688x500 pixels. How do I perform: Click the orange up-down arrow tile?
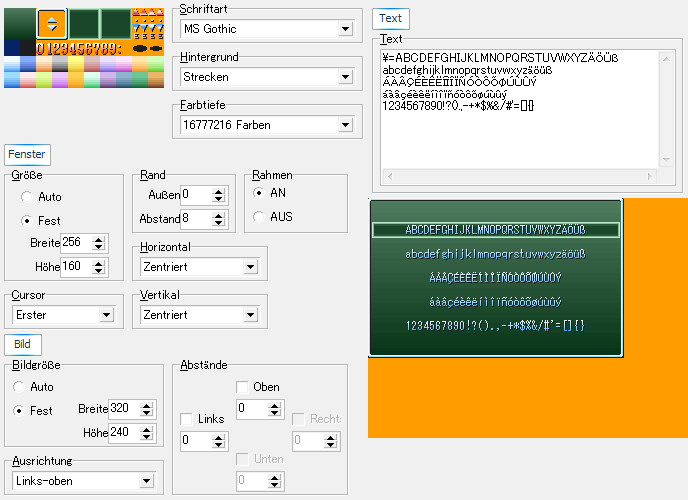coord(52,23)
